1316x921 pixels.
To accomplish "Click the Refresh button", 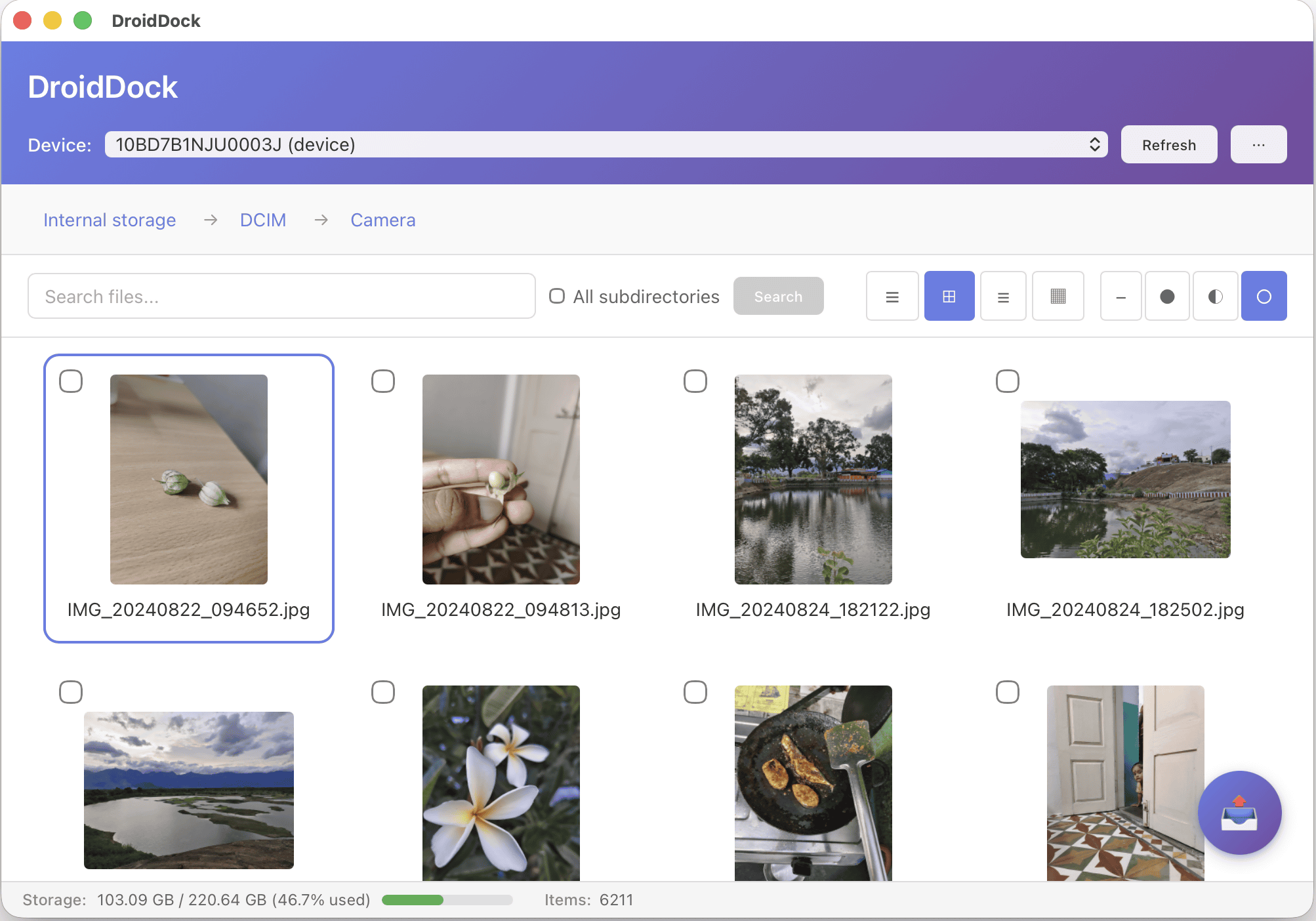I will tap(1168, 144).
